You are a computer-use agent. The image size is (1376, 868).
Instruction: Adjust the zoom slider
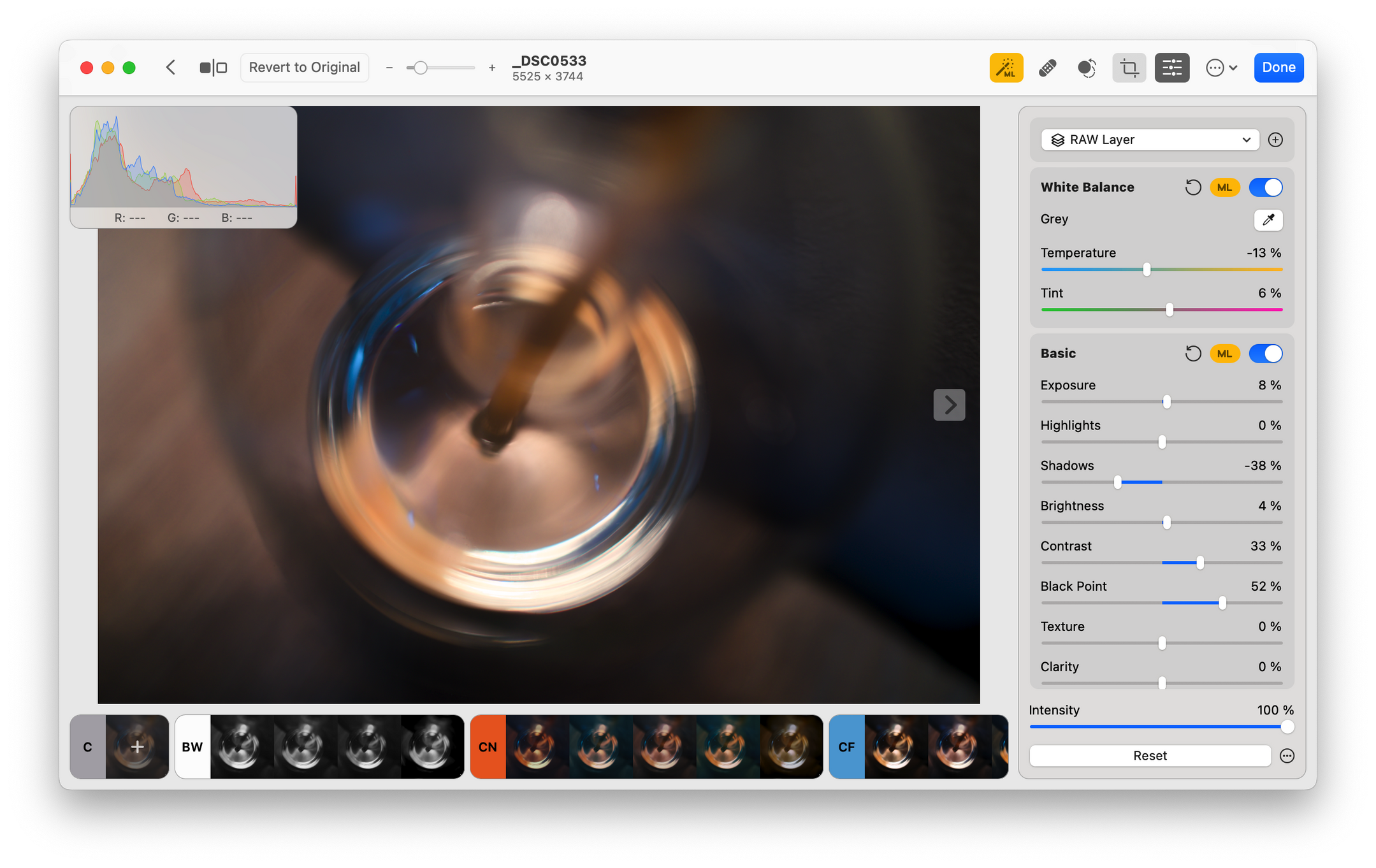440,68
